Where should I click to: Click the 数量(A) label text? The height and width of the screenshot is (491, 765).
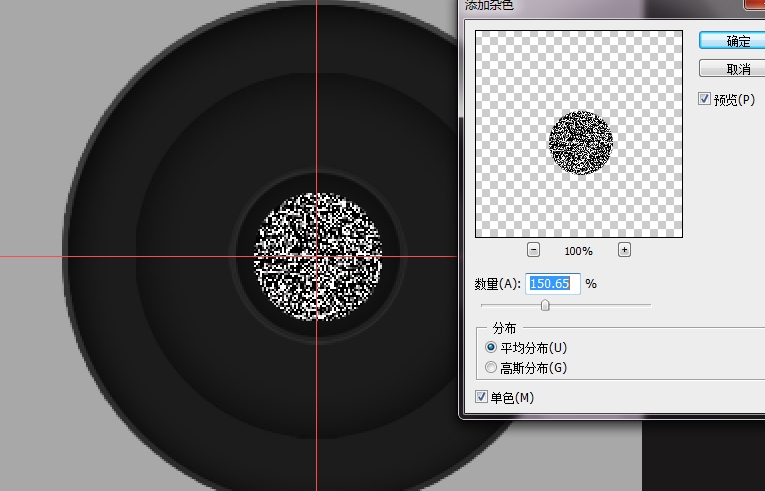(x=497, y=284)
